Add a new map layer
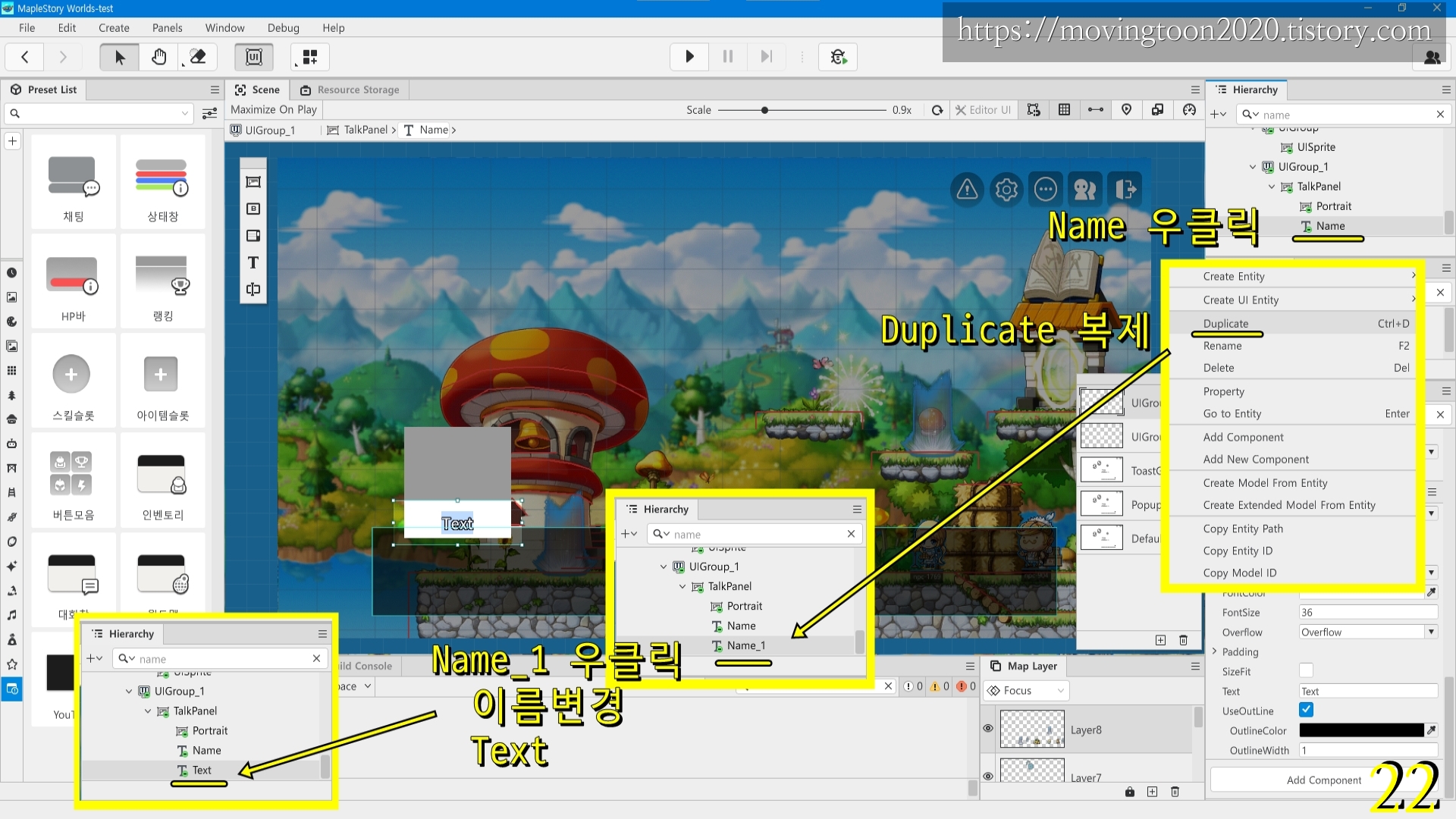The height and width of the screenshot is (819, 1456). click(1152, 792)
